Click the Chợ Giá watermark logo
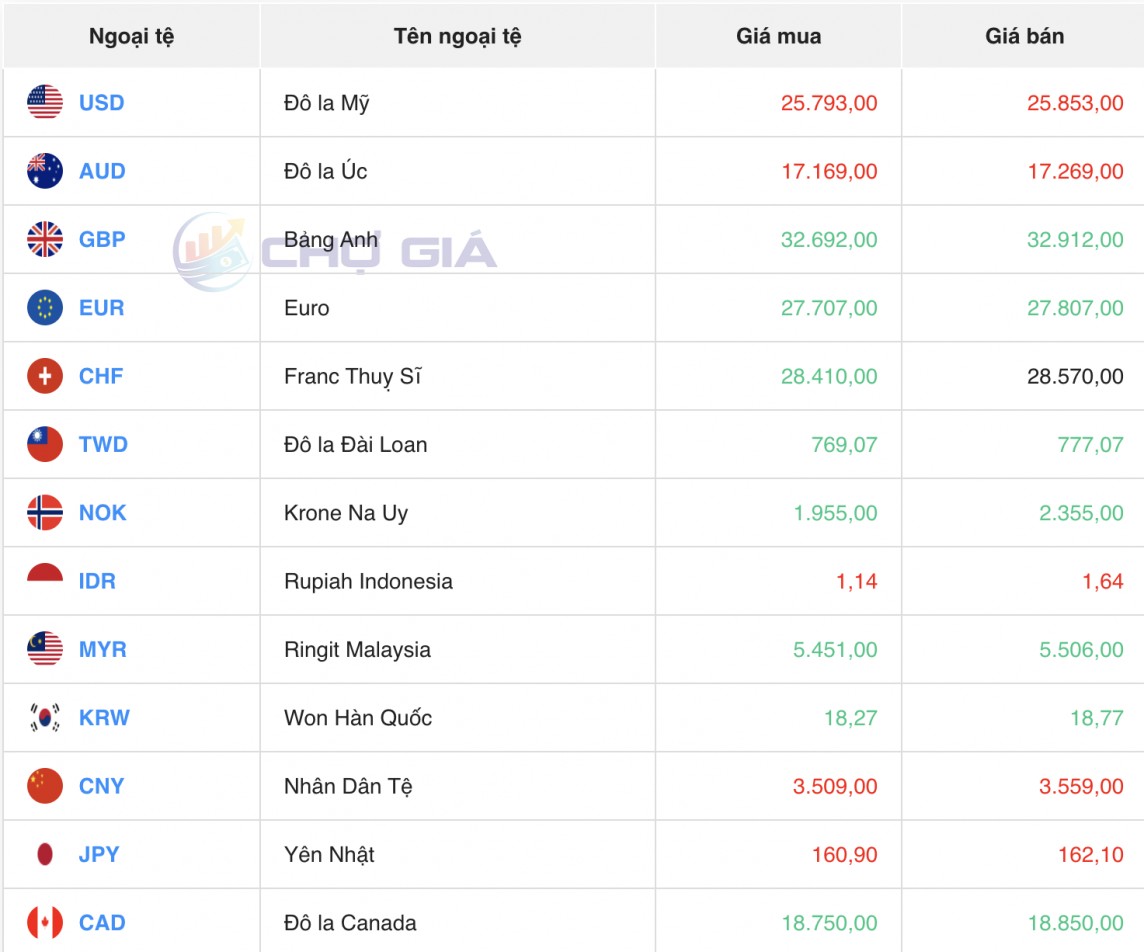This screenshot has height=952, width=1144. 335,252
